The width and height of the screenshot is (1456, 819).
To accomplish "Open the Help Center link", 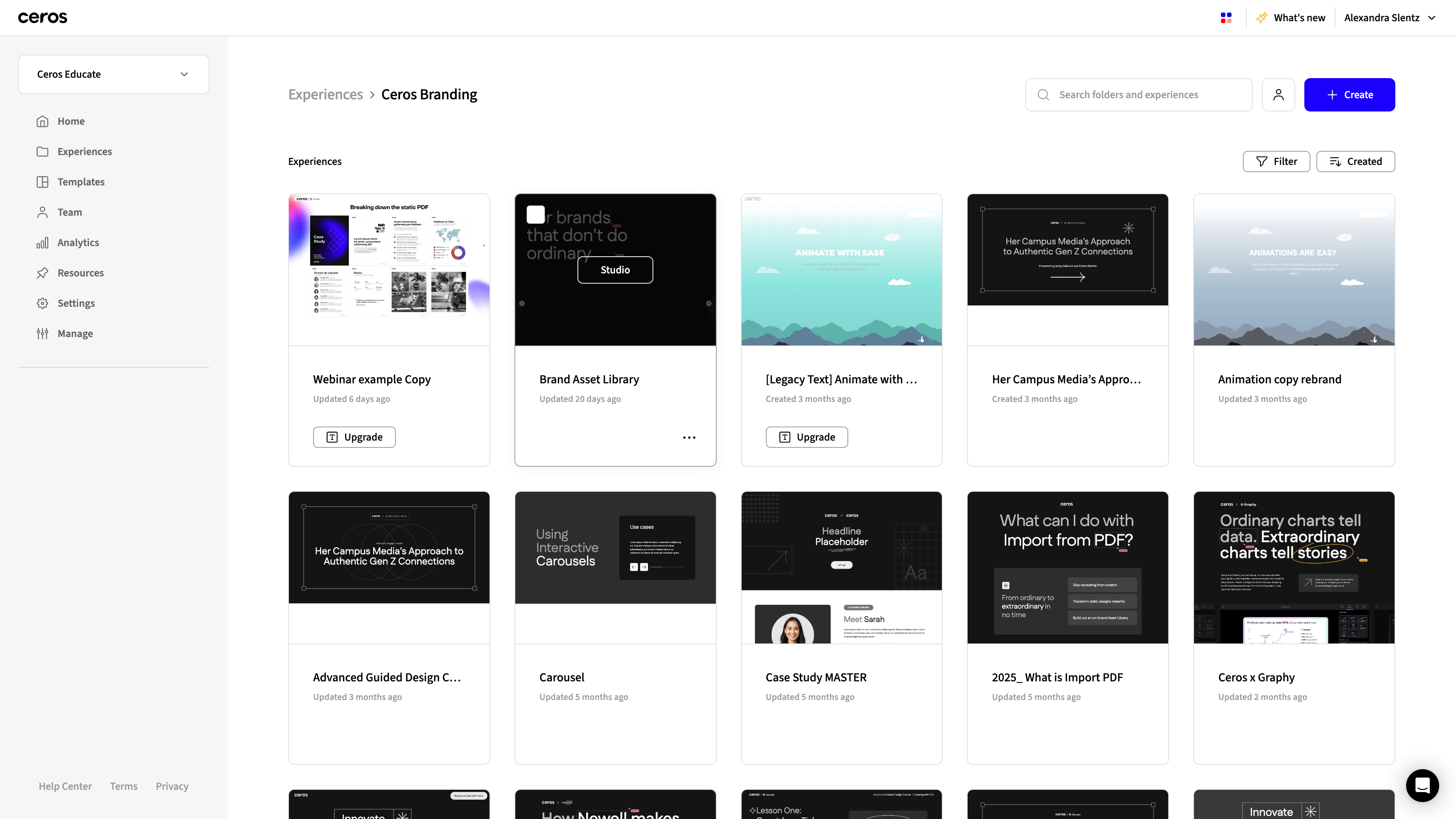I will point(65,786).
